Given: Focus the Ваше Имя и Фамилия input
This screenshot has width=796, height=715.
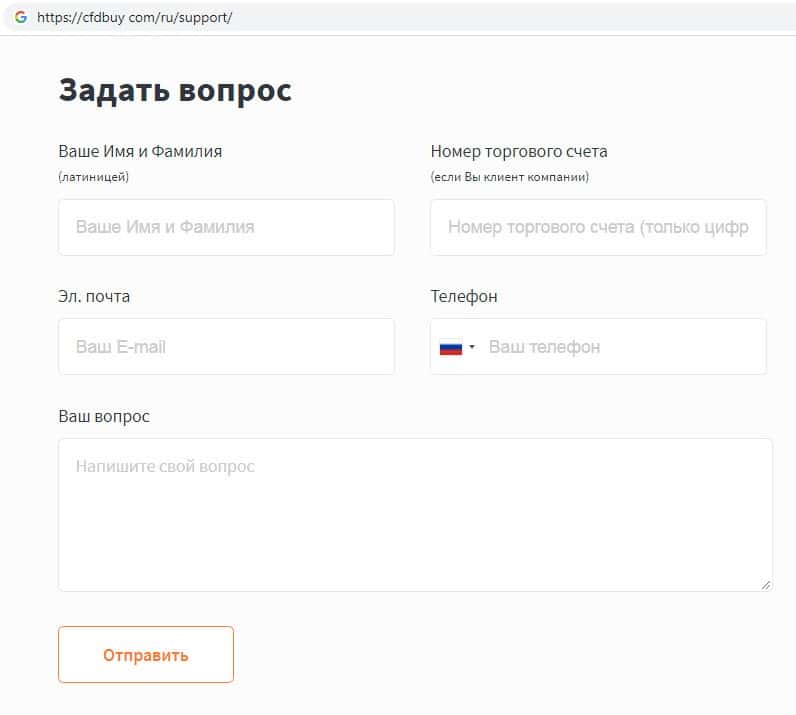Looking at the screenshot, I should coord(226,227).
